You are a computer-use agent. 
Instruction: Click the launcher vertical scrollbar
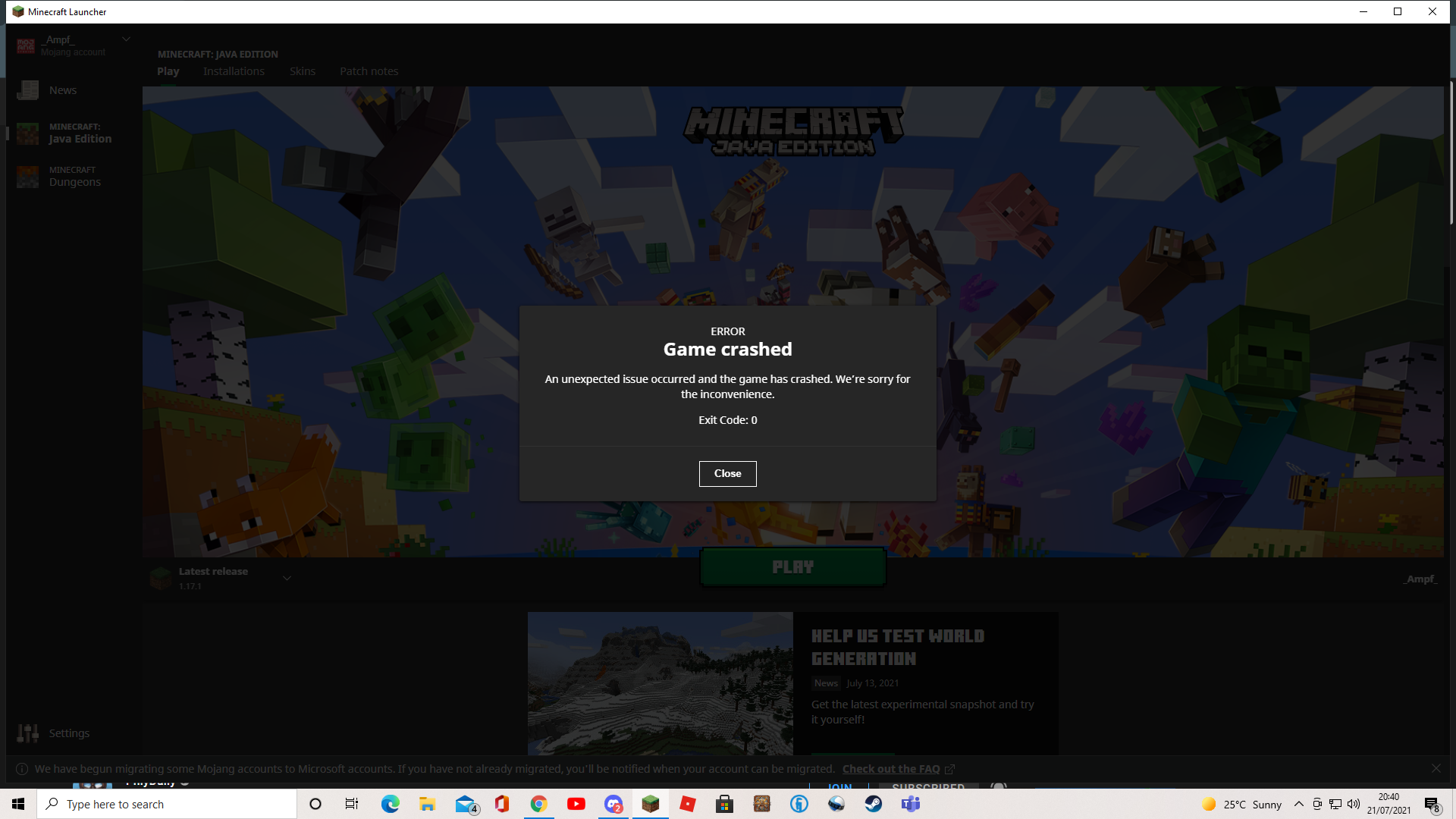tap(1451, 152)
